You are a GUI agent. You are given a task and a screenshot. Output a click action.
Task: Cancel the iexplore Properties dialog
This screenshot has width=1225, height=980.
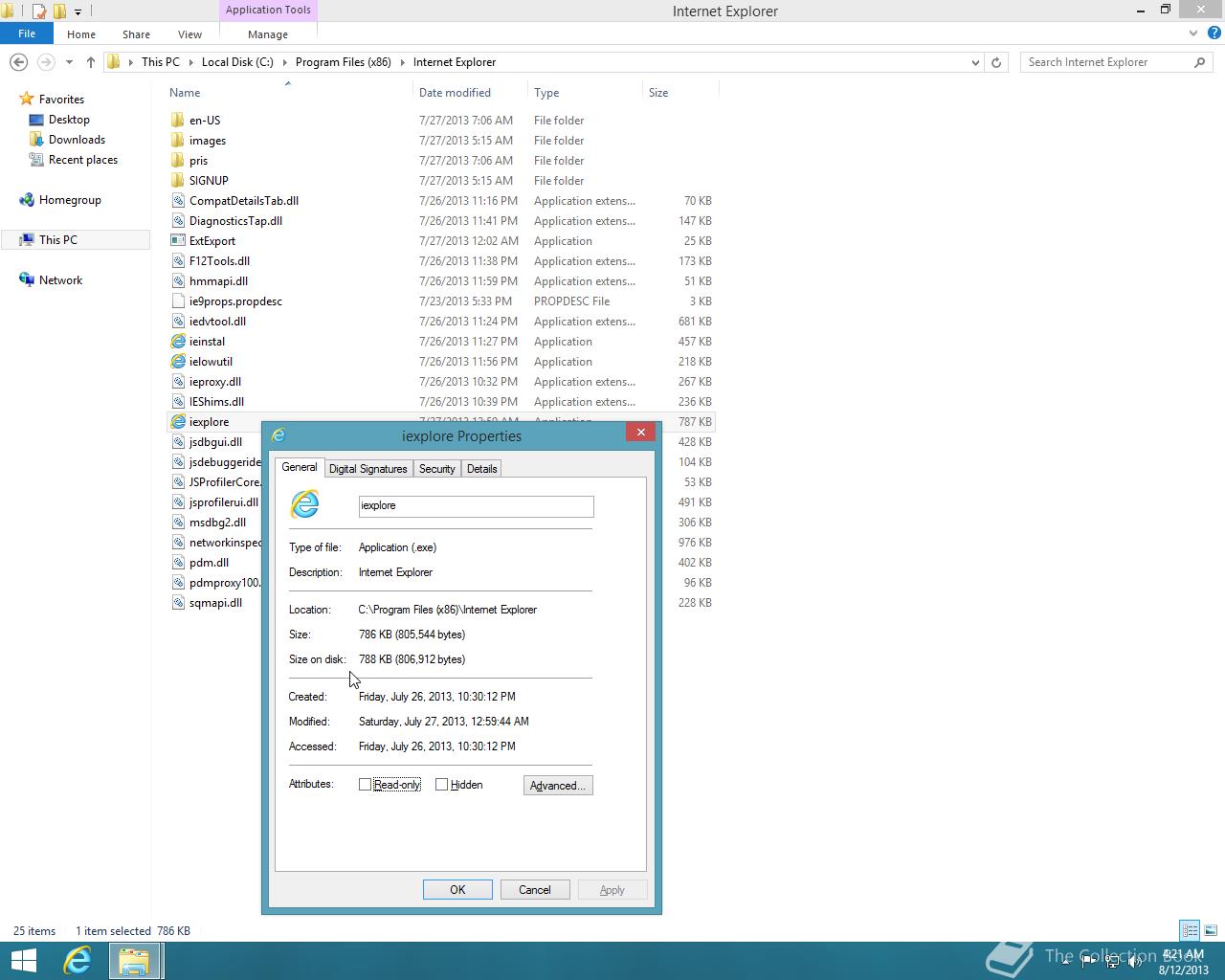[x=535, y=890]
